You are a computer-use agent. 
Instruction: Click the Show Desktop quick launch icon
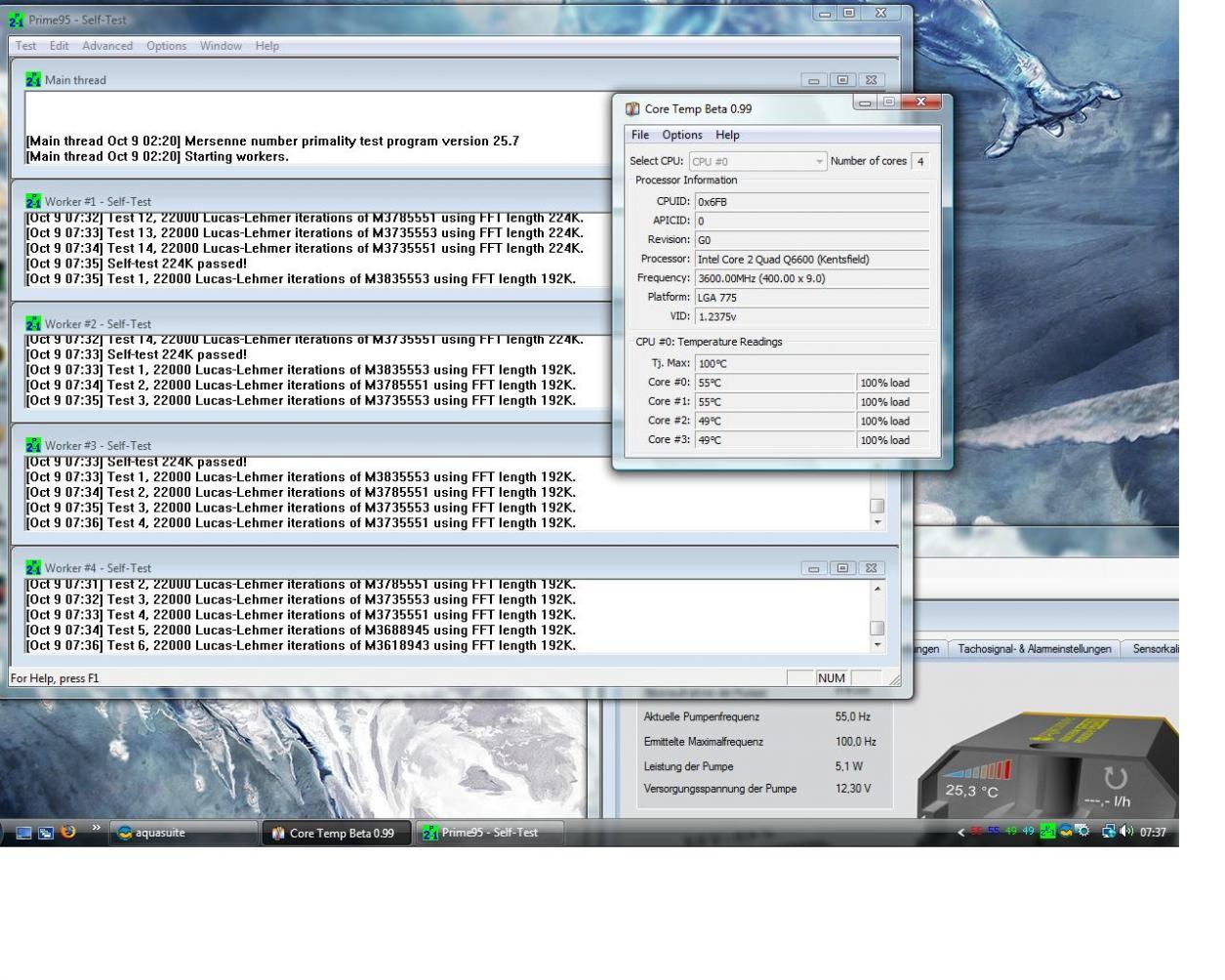tap(24, 833)
